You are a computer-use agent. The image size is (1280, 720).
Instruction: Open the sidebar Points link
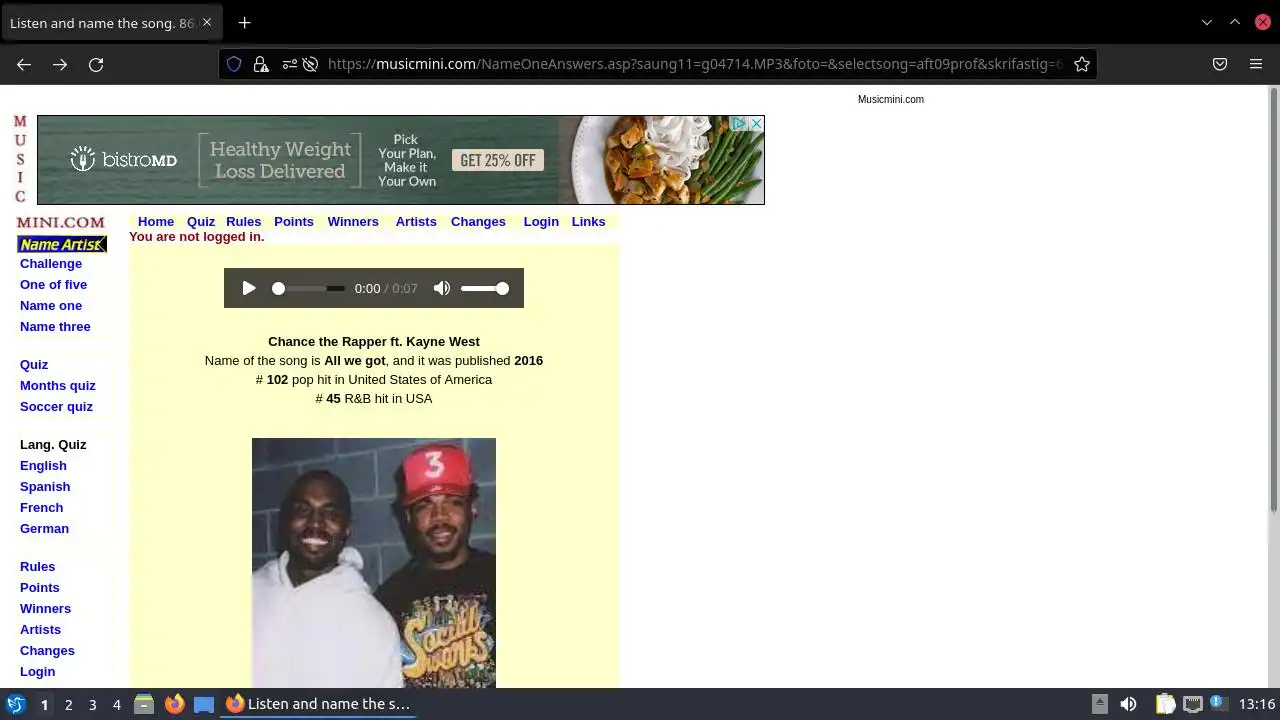(40, 588)
